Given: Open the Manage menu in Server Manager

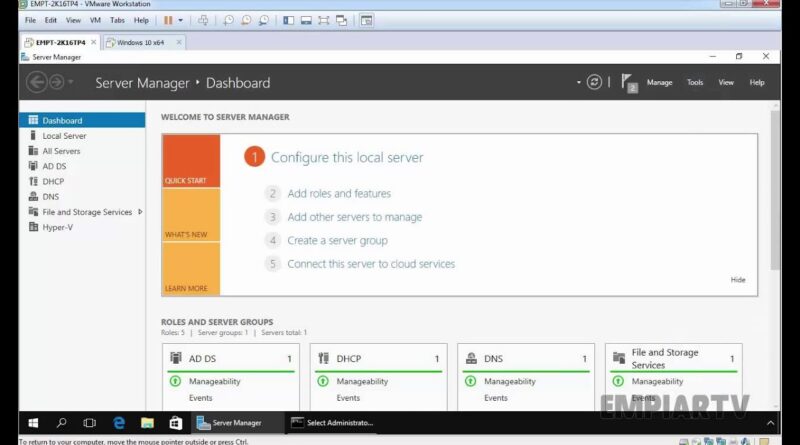Looking at the screenshot, I should pyautogui.click(x=659, y=82).
